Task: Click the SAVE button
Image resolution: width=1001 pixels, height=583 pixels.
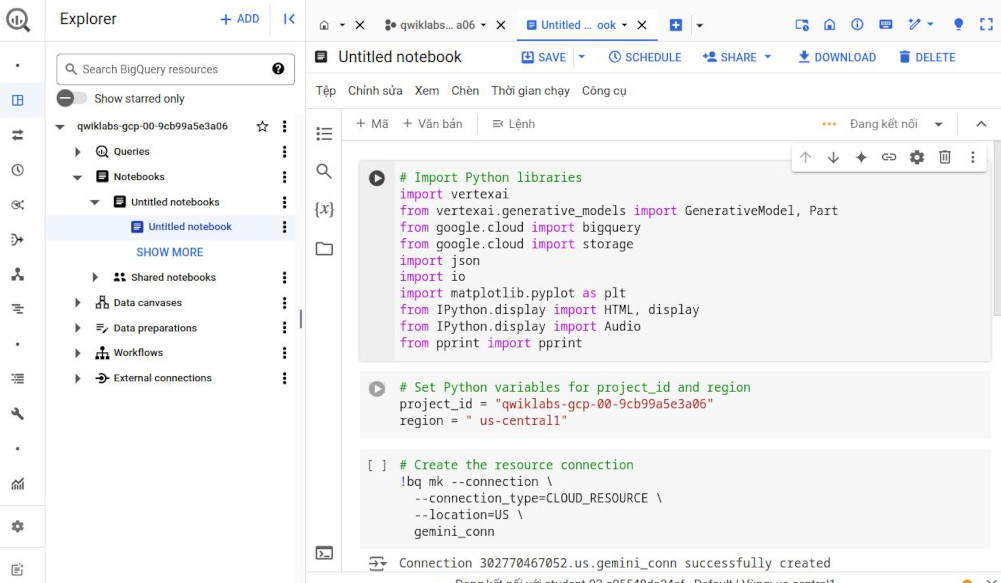Action: click(544, 57)
